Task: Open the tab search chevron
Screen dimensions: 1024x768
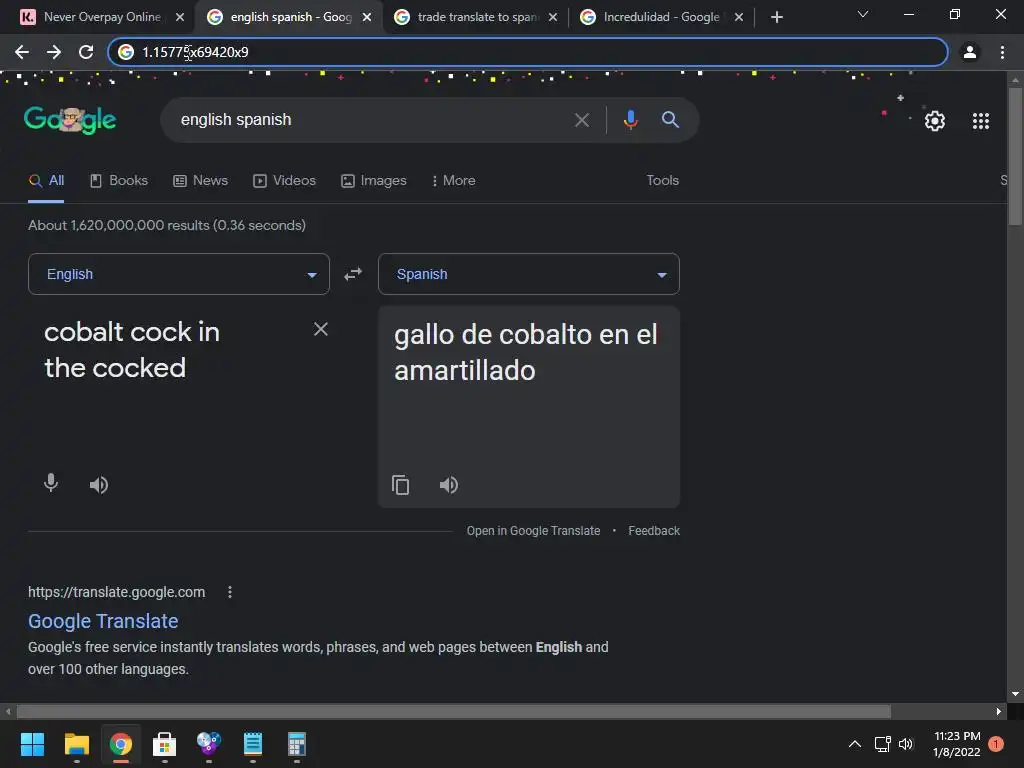Action: point(863,14)
